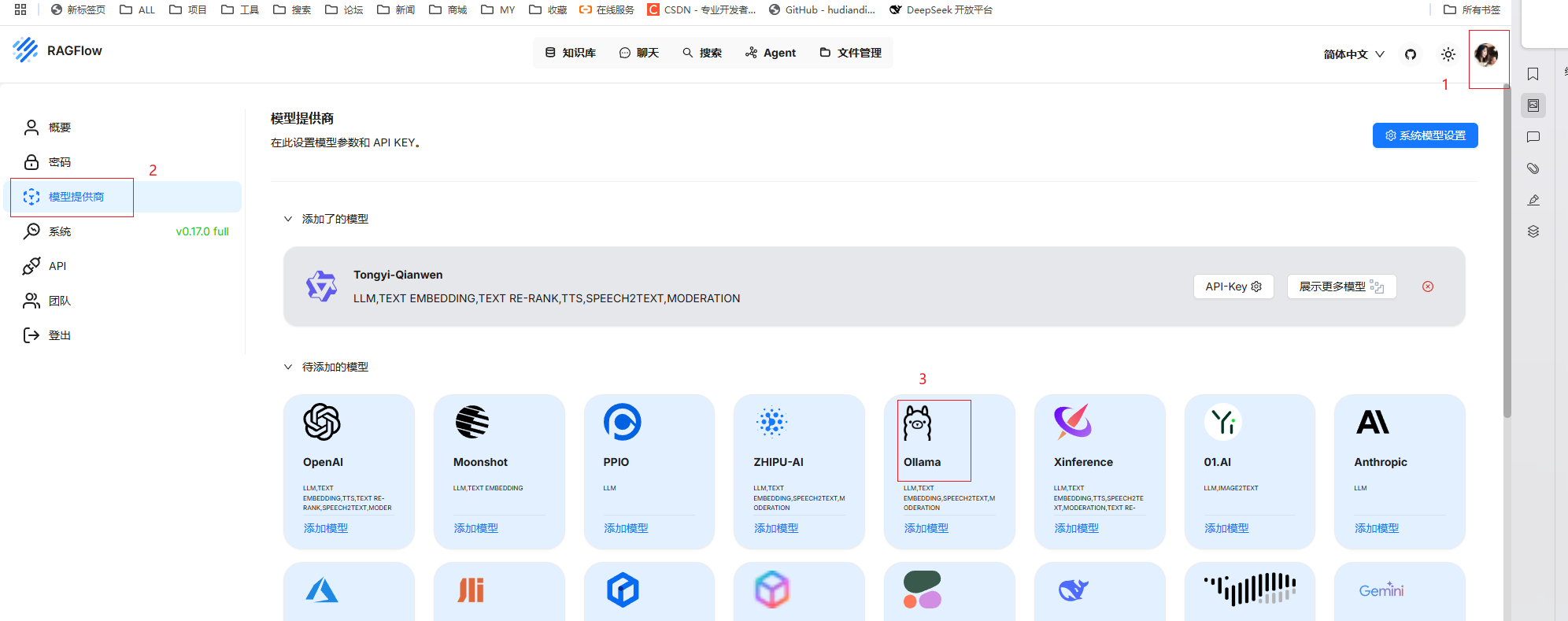
Task: Click colorful cube logo in second row
Action: coord(772,590)
